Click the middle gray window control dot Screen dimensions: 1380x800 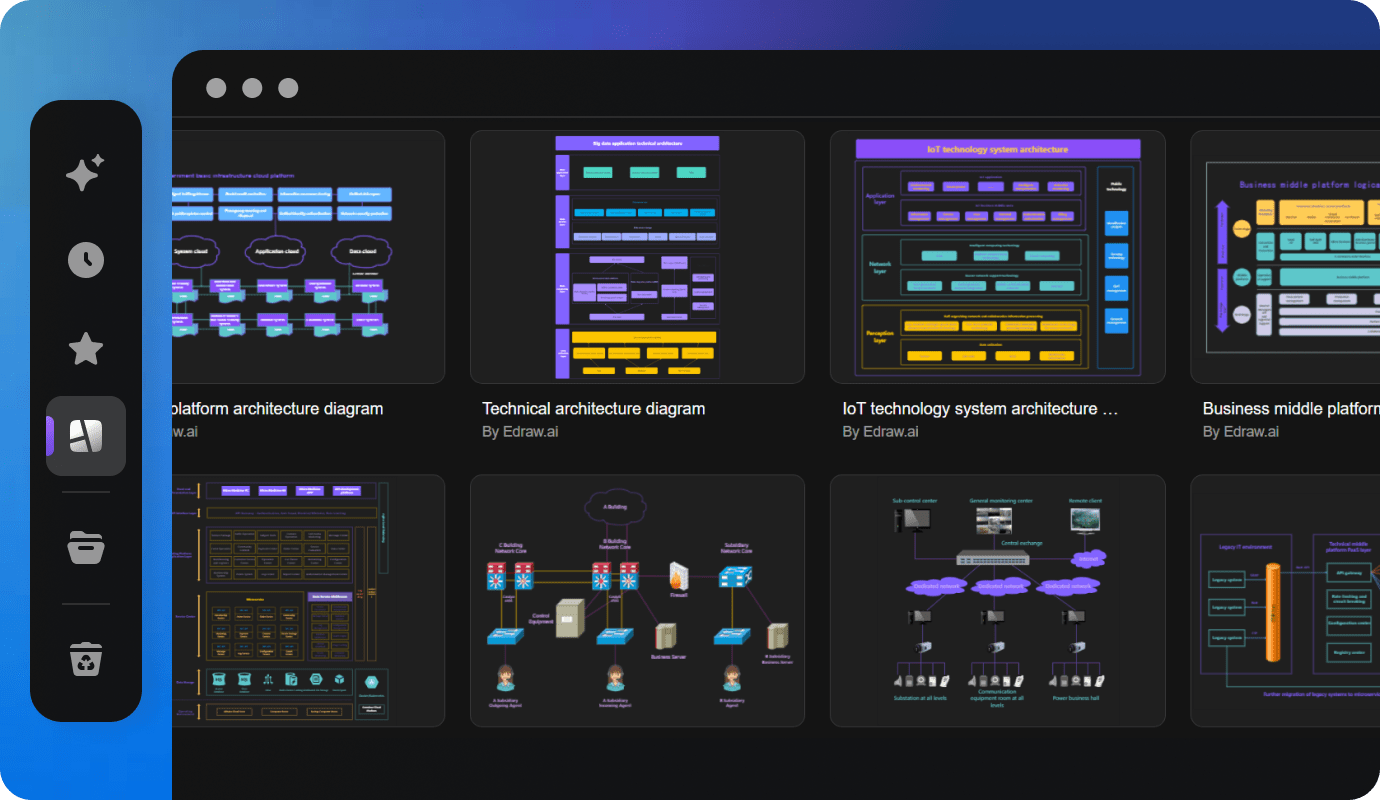pos(252,88)
